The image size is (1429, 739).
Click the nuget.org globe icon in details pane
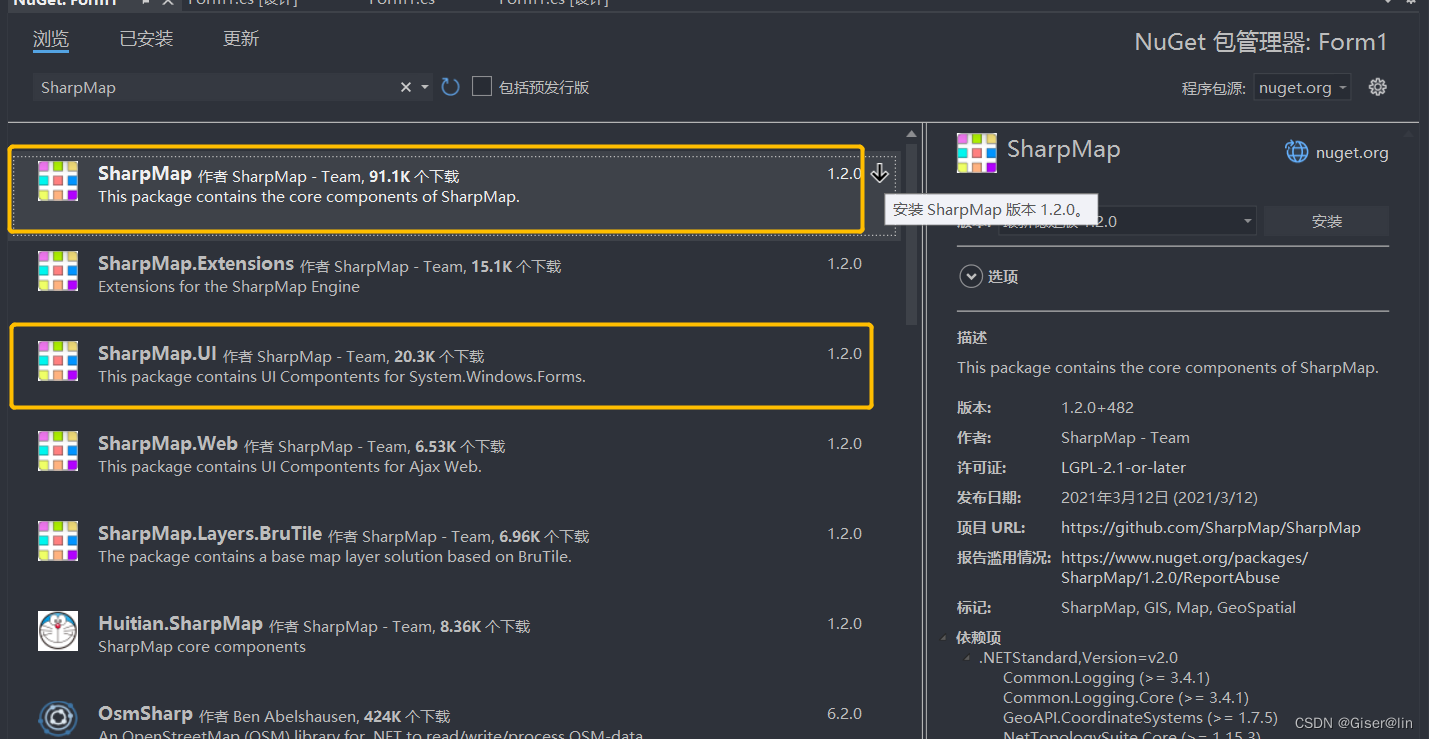(1296, 151)
